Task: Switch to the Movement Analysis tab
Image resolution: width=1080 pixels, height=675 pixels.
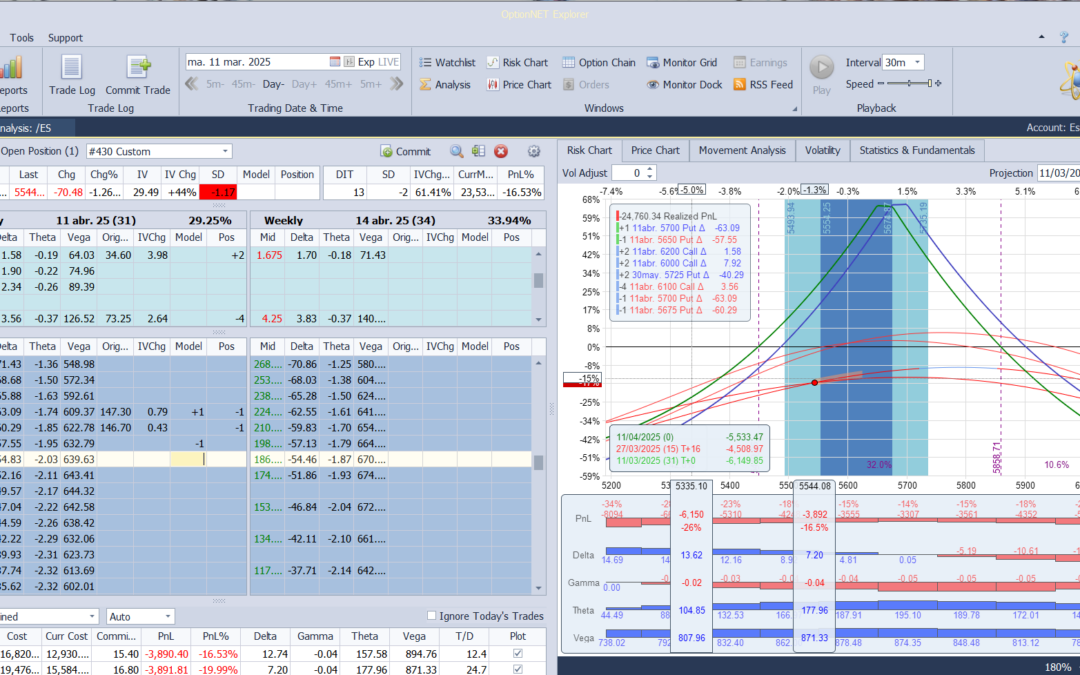Action: pos(742,150)
